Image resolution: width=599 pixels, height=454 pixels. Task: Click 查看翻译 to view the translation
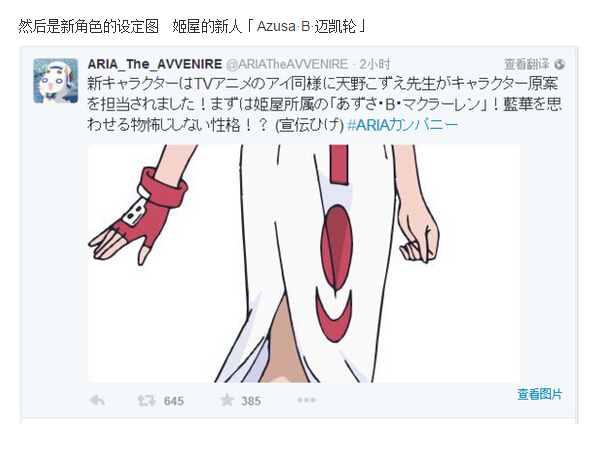click(x=527, y=64)
